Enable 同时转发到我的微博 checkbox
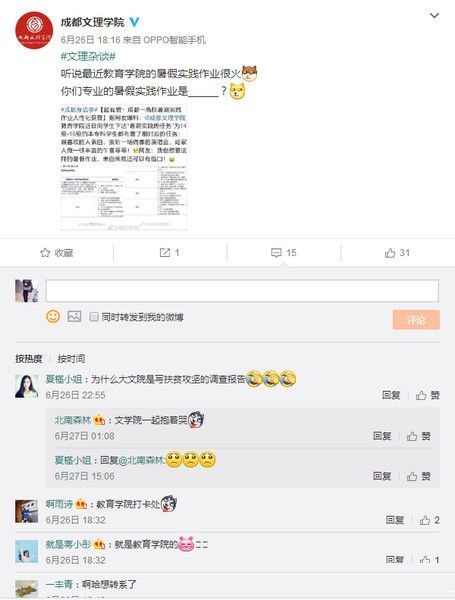Image resolution: width=455 pixels, height=600 pixels. click(94, 317)
